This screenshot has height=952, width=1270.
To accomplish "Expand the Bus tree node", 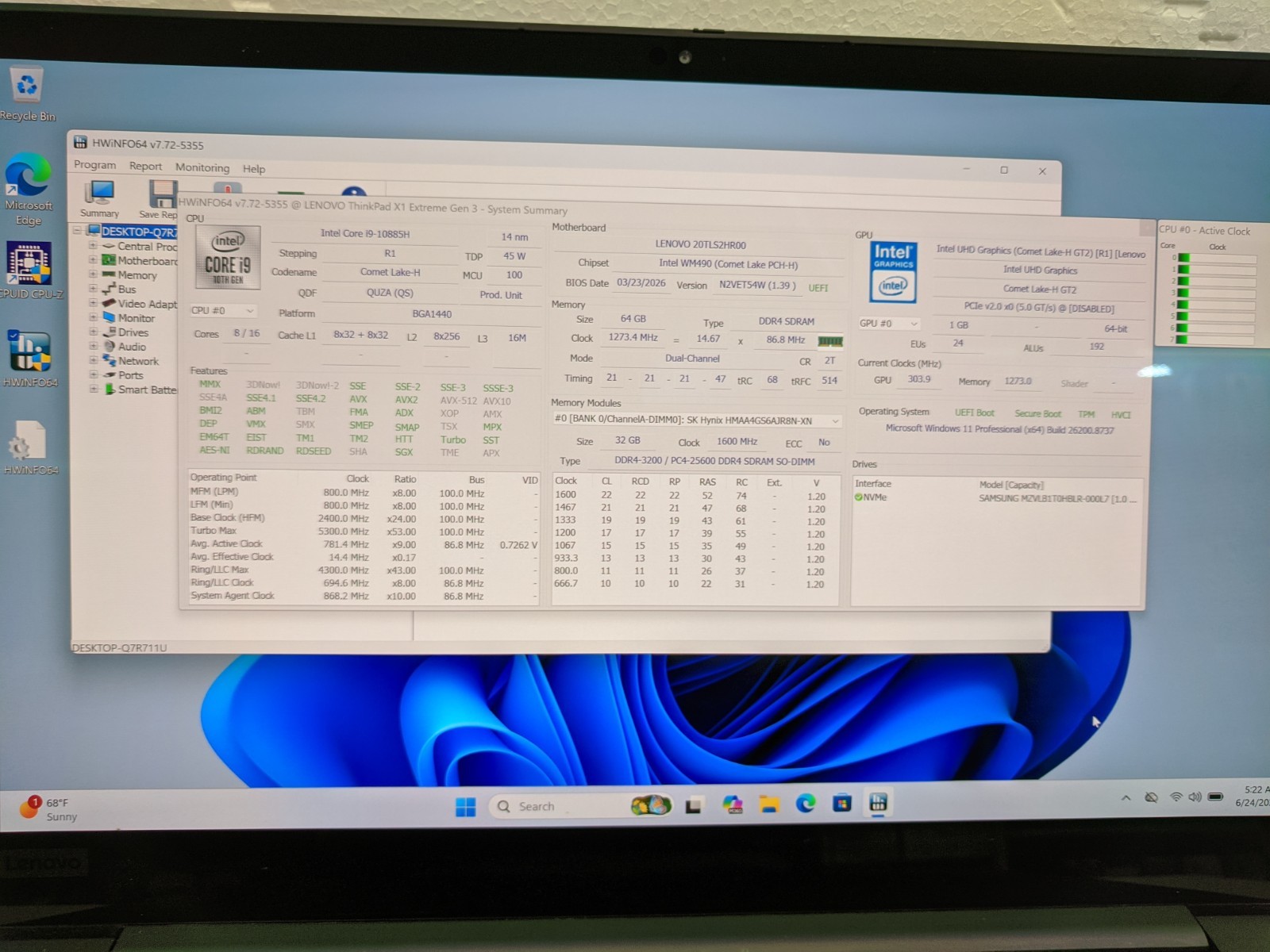I will (93, 289).
